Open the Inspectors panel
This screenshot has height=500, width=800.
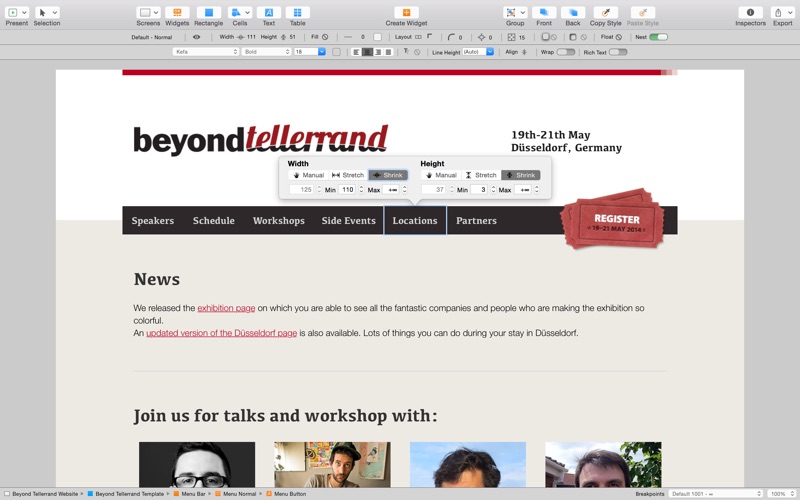pyautogui.click(x=750, y=12)
